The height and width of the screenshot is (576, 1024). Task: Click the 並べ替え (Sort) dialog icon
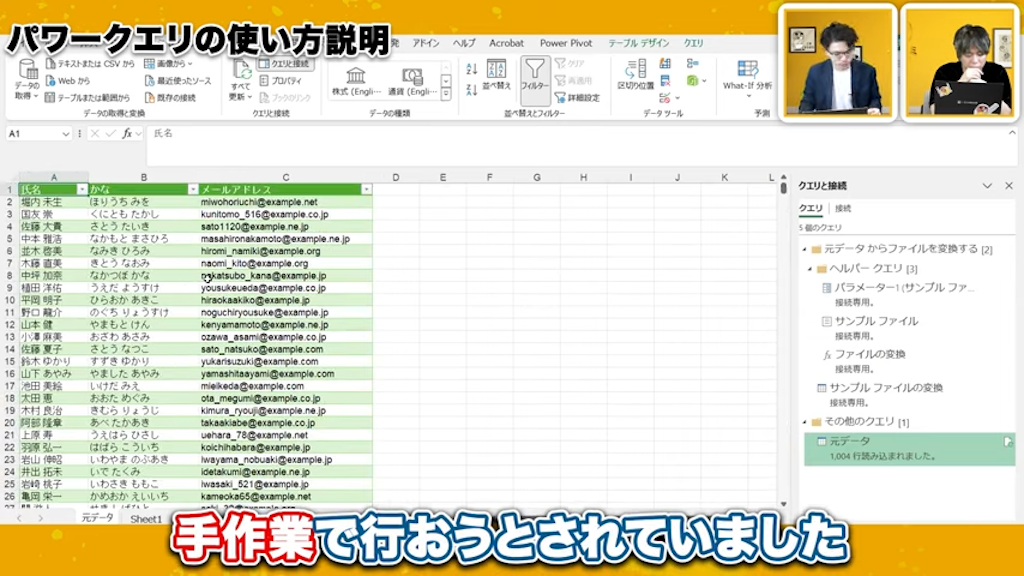[x=496, y=70]
